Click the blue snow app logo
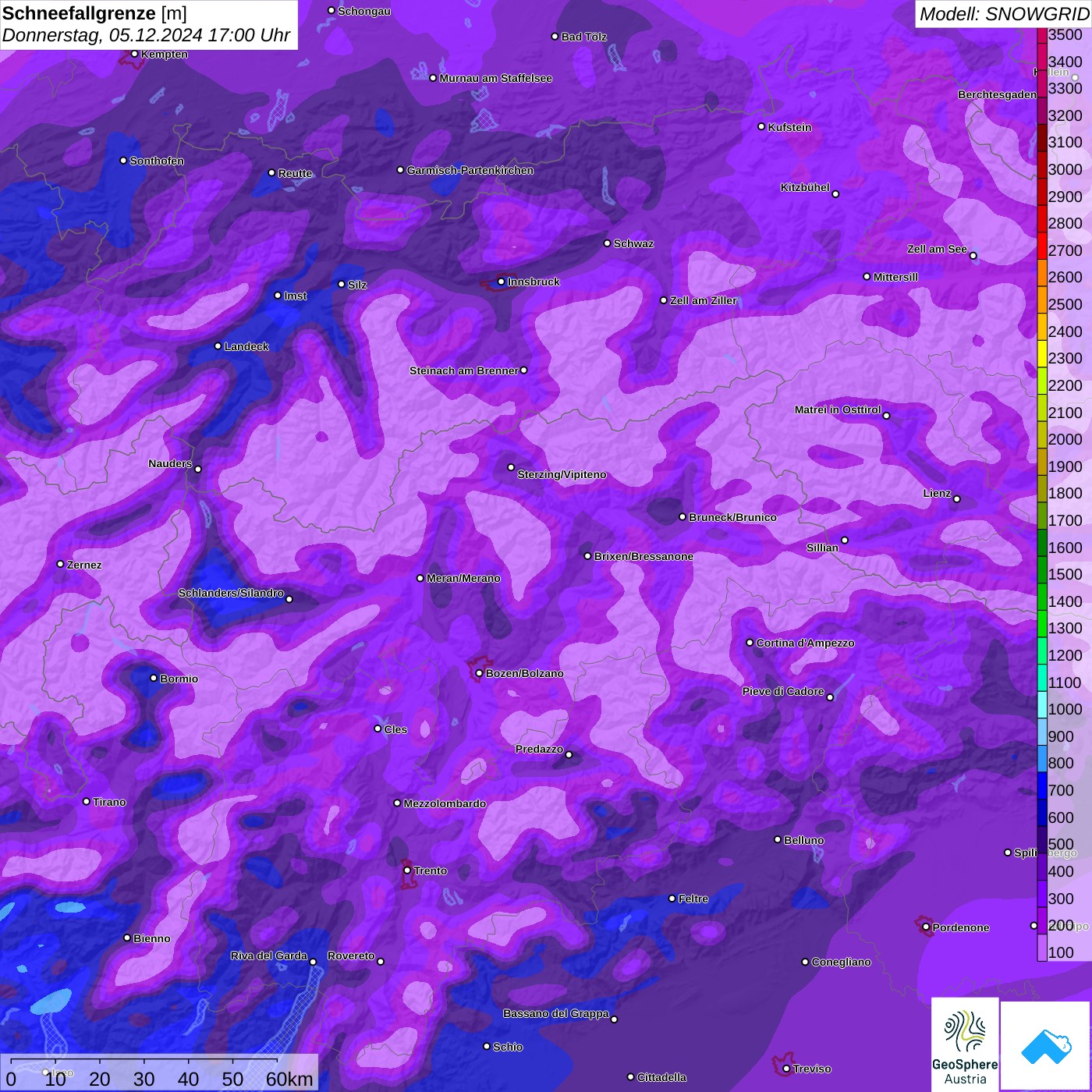Image resolution: width=1092 pixels, height=1092 pixels. click(x=1045, y=1046)
